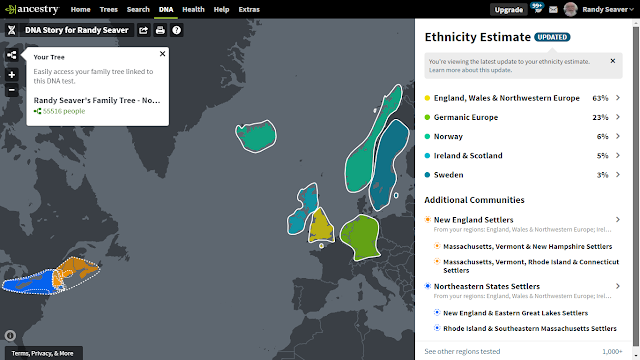Image resolution: width=640 pixels, height=360 pixels.
Task: Zoom out on the map
Action: coord(12,90)
